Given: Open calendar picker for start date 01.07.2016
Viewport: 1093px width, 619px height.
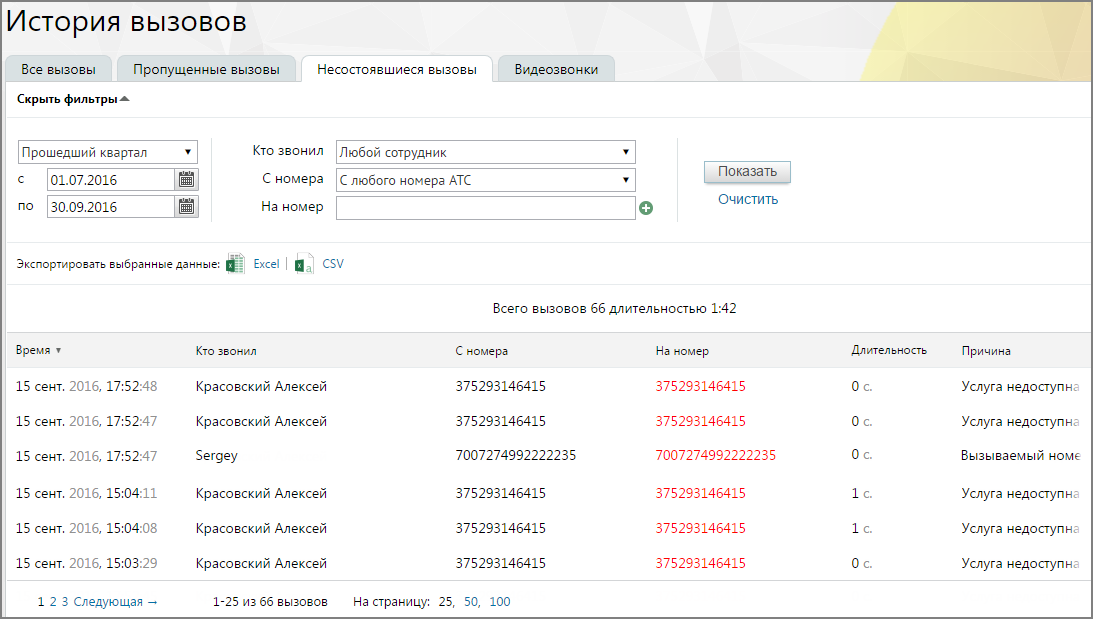Looking at the screenshot, I should (186, 180).
